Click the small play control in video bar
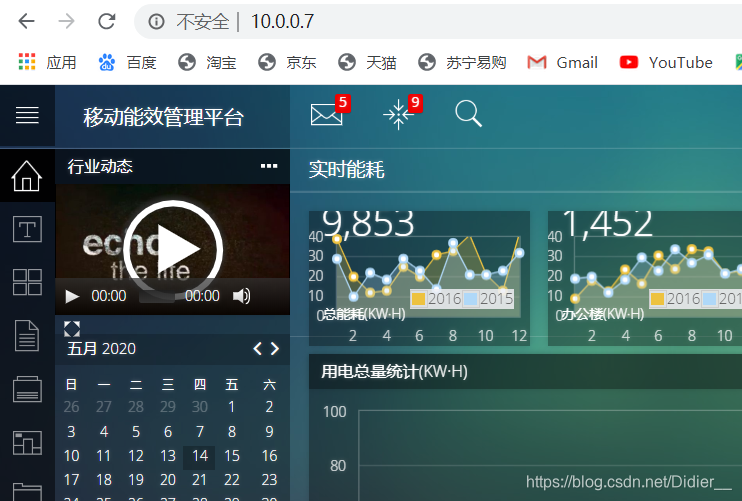 pyautogui.click(x=72, y=296)
